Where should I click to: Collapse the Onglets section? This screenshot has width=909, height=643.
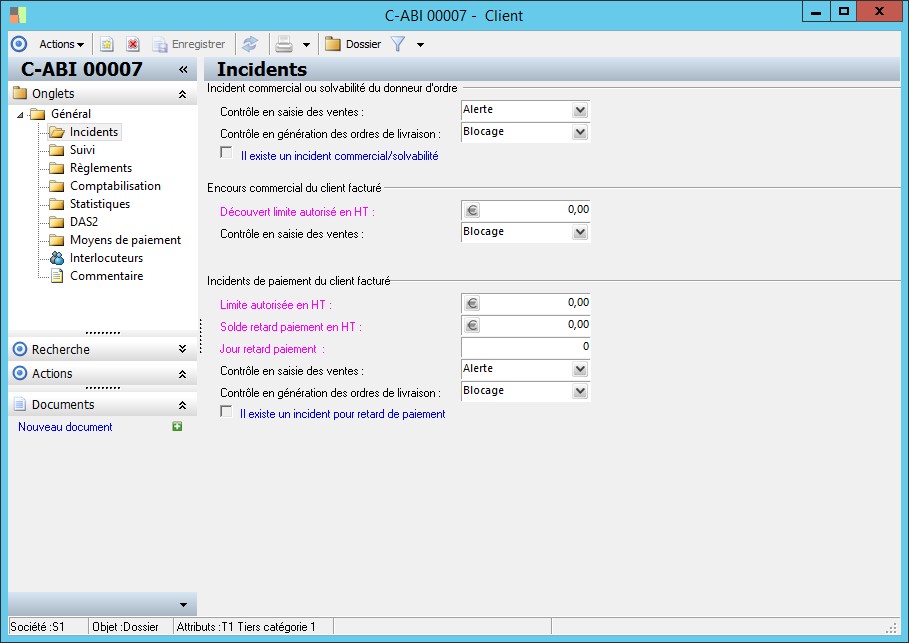[182, 94]
